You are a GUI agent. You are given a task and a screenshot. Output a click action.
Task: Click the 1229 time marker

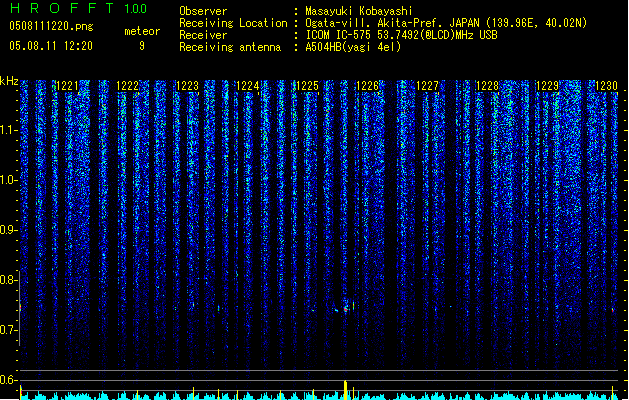[547, 85]
